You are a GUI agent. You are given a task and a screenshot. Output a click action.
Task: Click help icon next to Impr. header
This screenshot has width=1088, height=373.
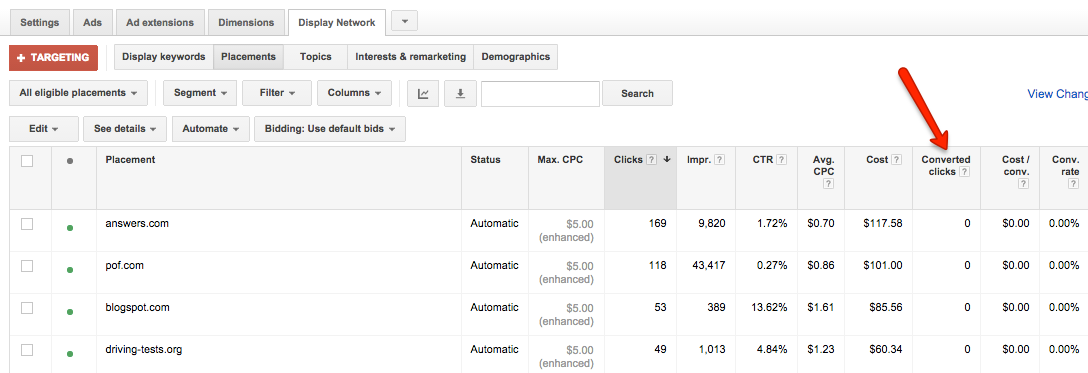720,159
